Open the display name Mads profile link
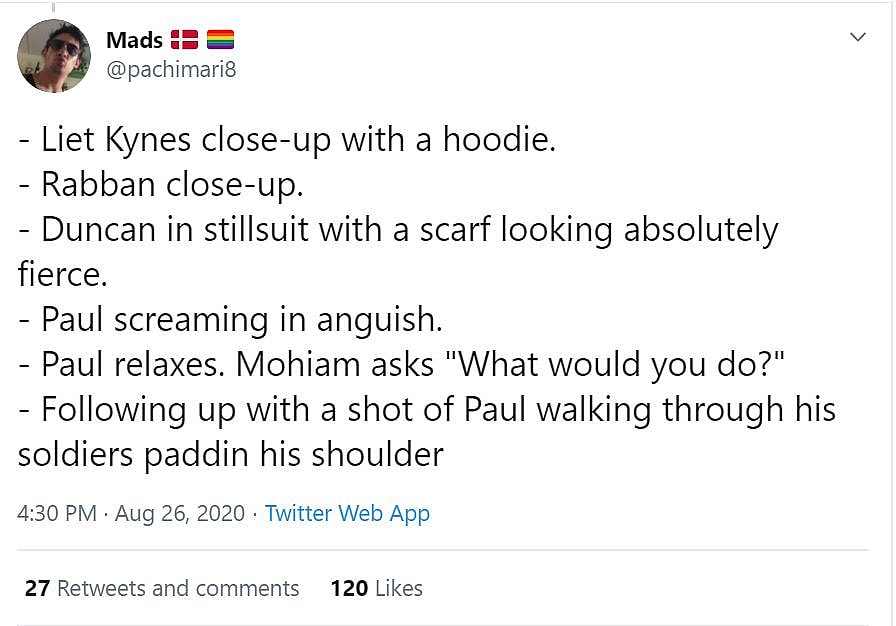The width and height of the screenshot is (896, 626). 134,41
